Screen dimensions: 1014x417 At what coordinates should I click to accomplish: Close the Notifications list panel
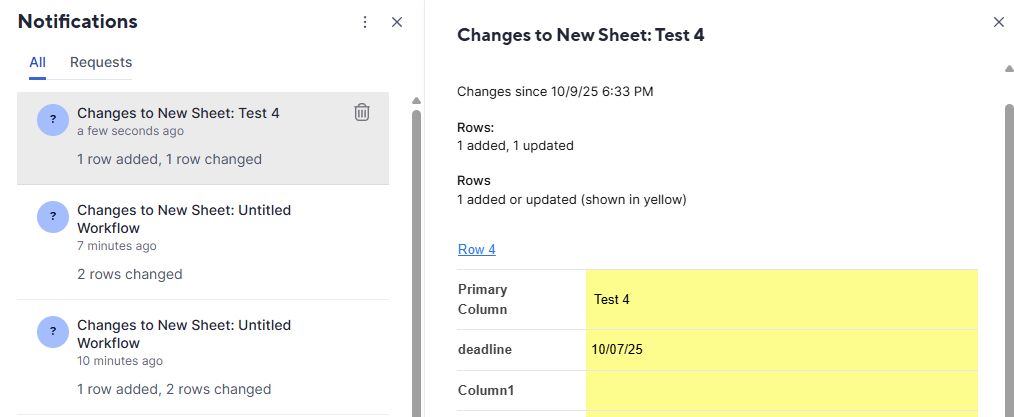(397, 22)
